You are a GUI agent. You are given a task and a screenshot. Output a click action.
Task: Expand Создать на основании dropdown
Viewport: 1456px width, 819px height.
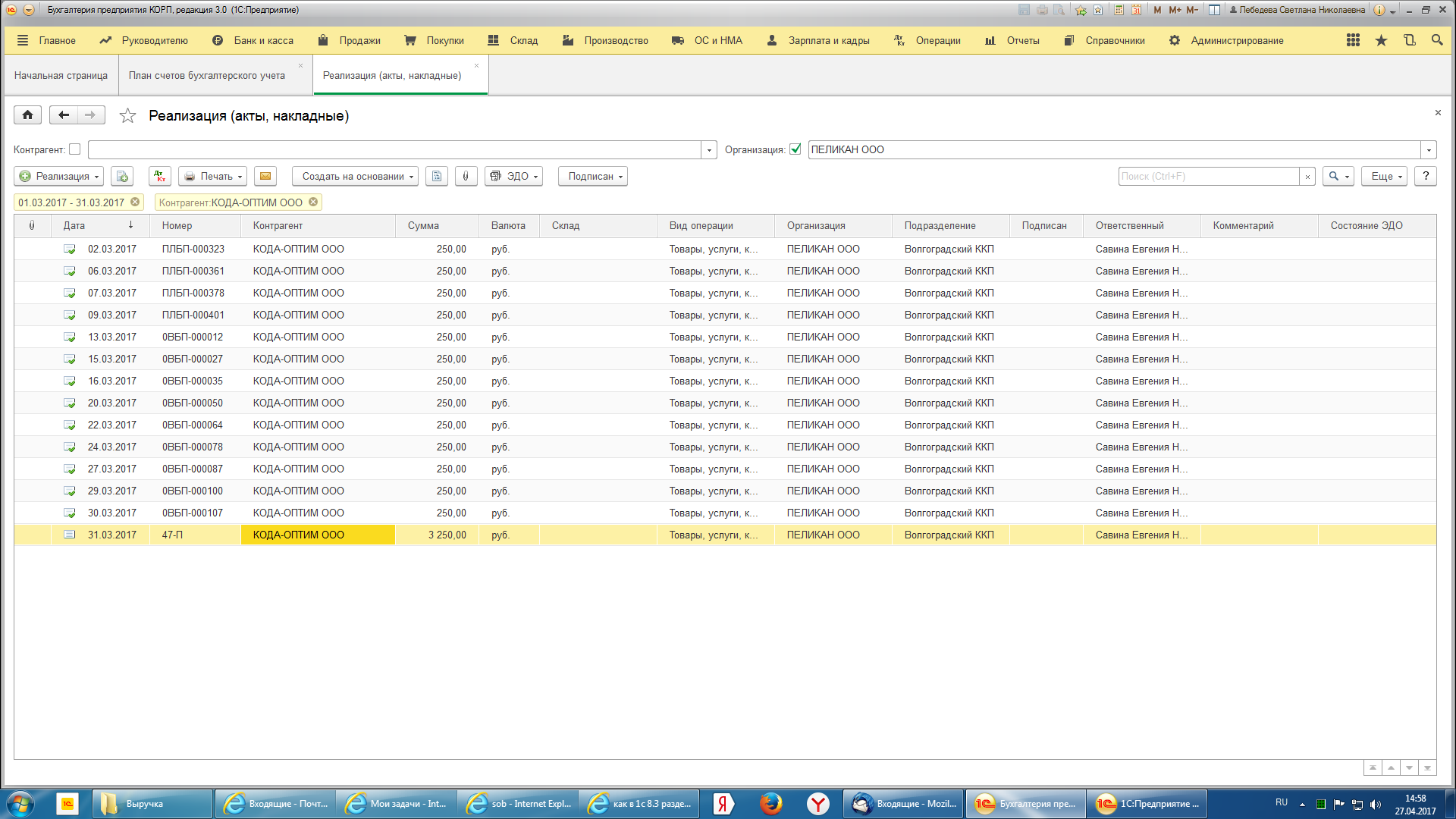click(x=354, y=177)
